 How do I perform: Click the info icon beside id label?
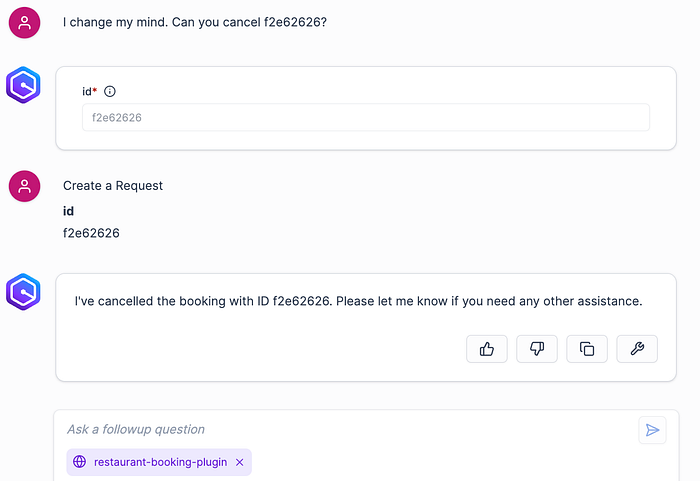coord(109,92)
